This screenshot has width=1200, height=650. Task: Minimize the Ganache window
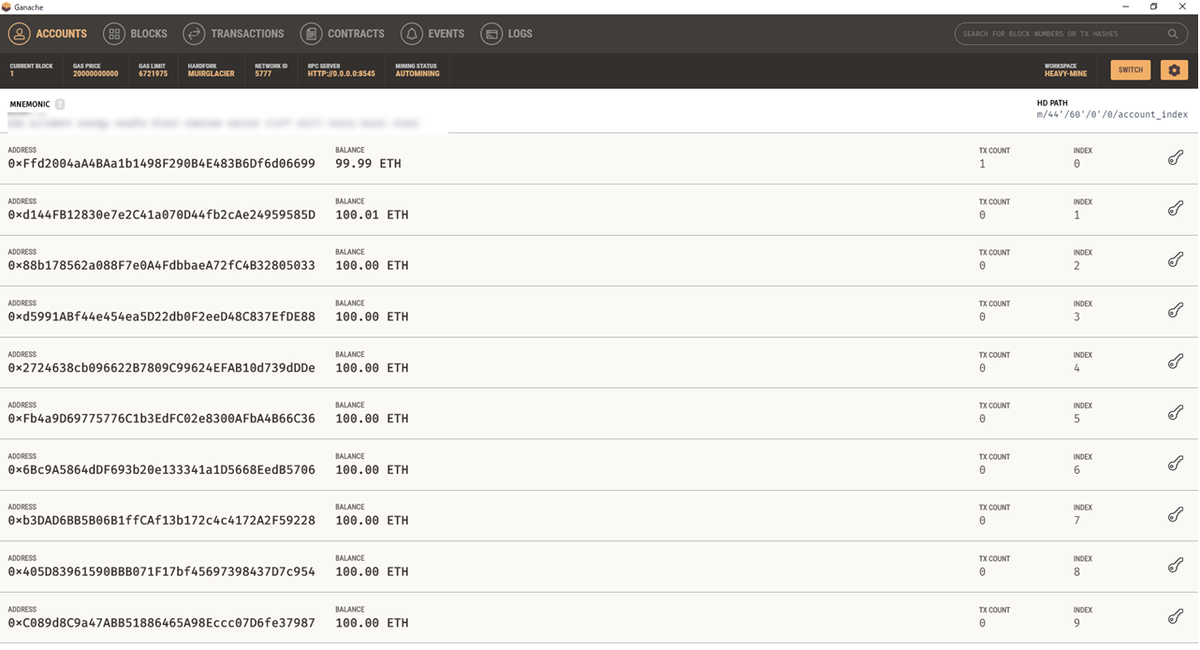coord(1126,6)
